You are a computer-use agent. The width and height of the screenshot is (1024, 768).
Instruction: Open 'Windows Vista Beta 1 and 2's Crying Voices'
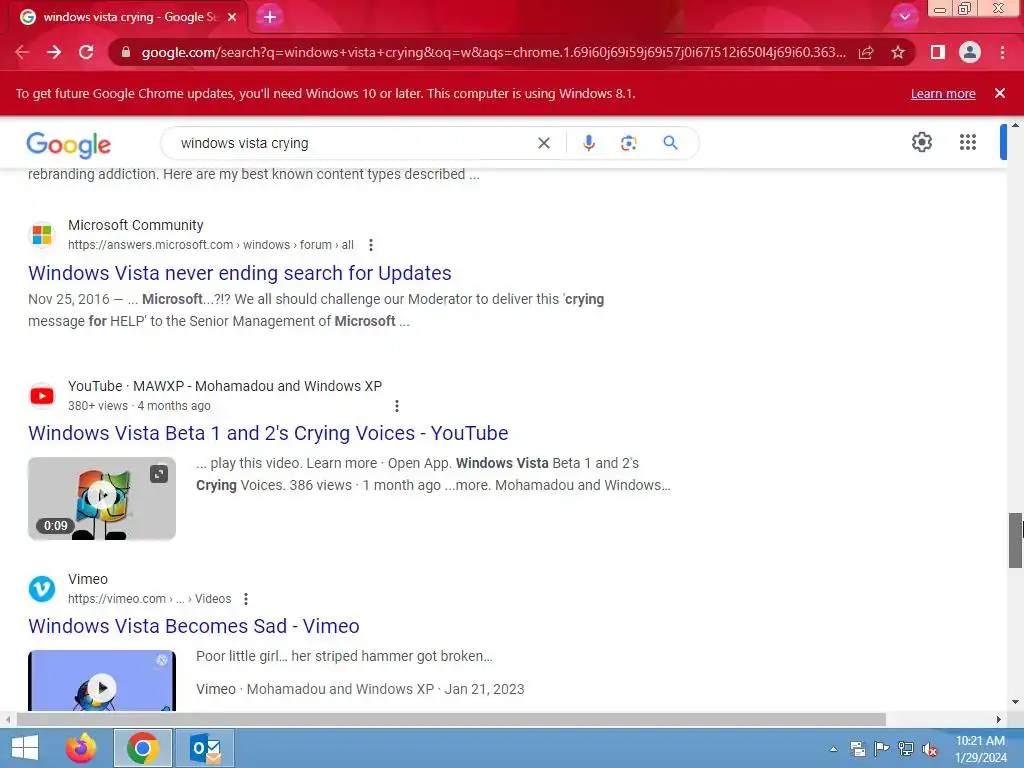point(268,433)
